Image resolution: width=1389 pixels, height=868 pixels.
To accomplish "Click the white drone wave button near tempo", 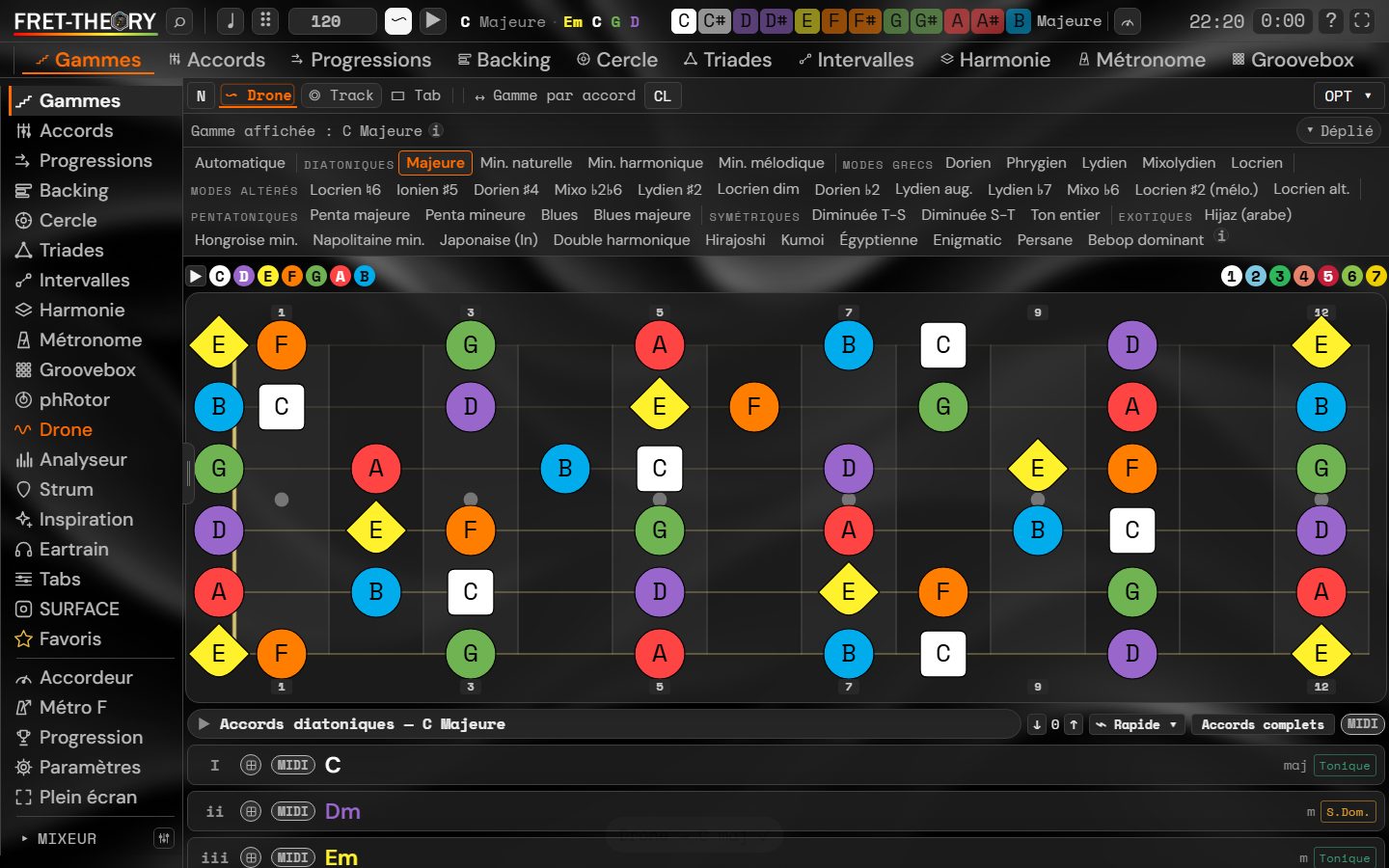I will point(397,21).
